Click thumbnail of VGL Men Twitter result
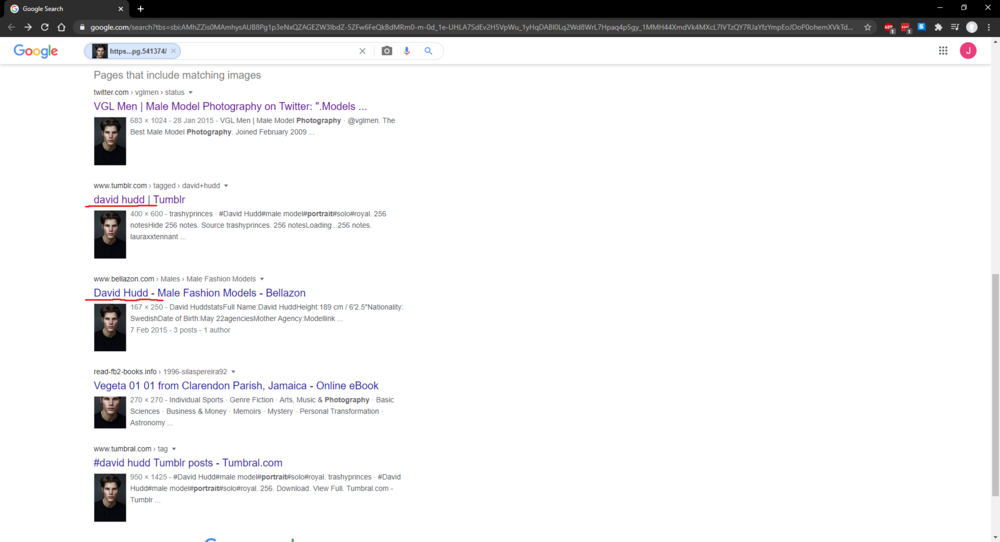The image size is (1000, 542). pyautogui.click(x=110, y=141)
